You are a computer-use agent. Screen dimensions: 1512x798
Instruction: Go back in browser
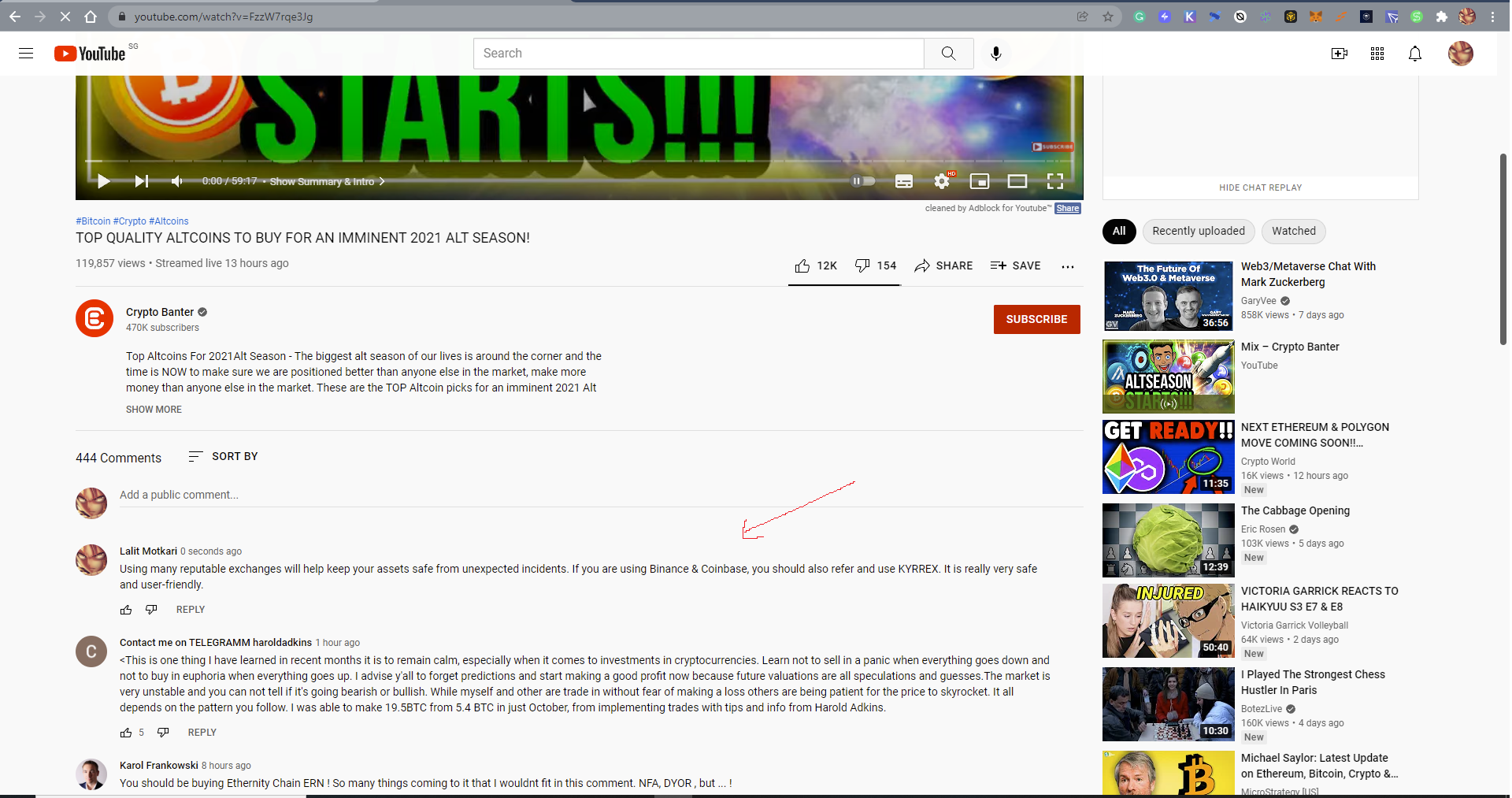pyautogui.click(x=15, y=17)
